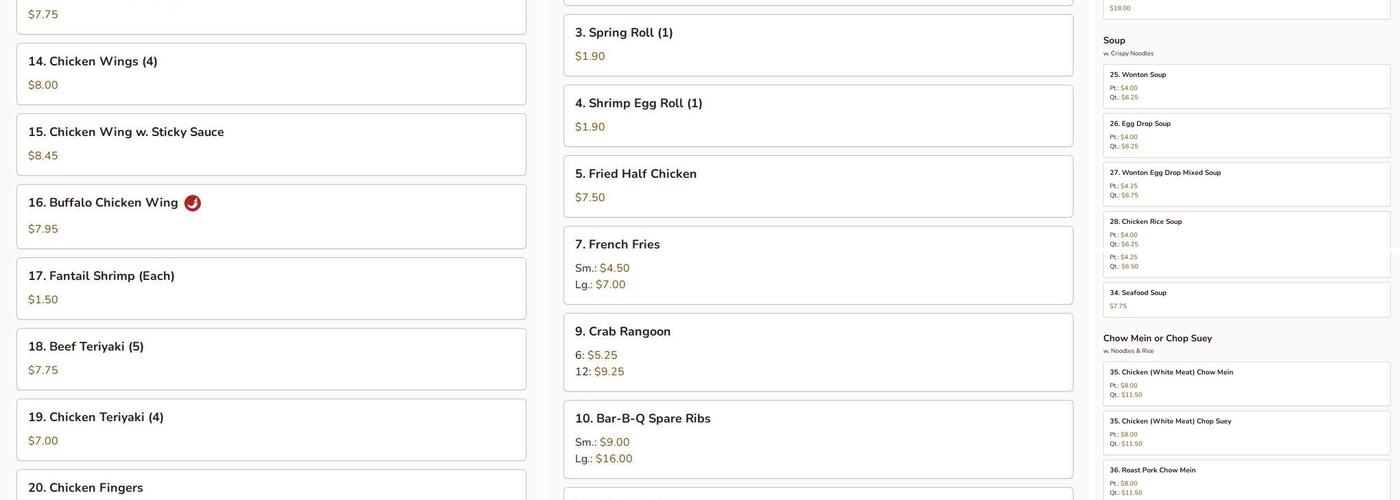Select the French Fries item
The height and width of the screenshot is (500, 1400).
(818, 264)
